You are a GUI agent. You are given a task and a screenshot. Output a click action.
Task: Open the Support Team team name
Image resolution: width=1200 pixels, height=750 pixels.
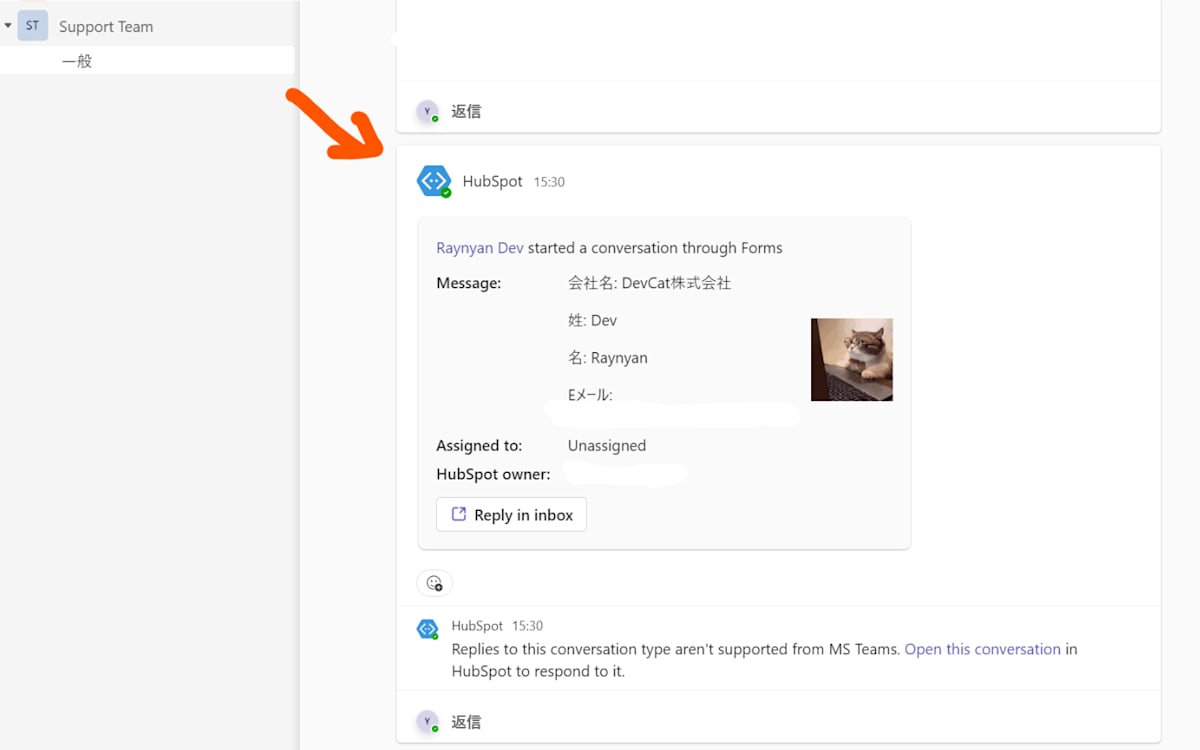pos(106,27)
